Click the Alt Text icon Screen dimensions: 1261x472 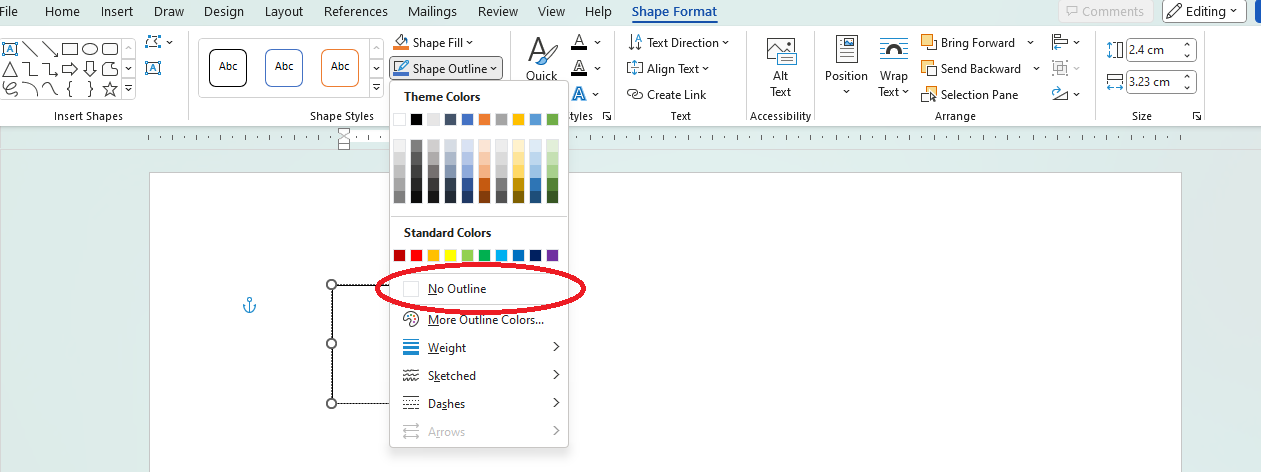coord(780,52)
